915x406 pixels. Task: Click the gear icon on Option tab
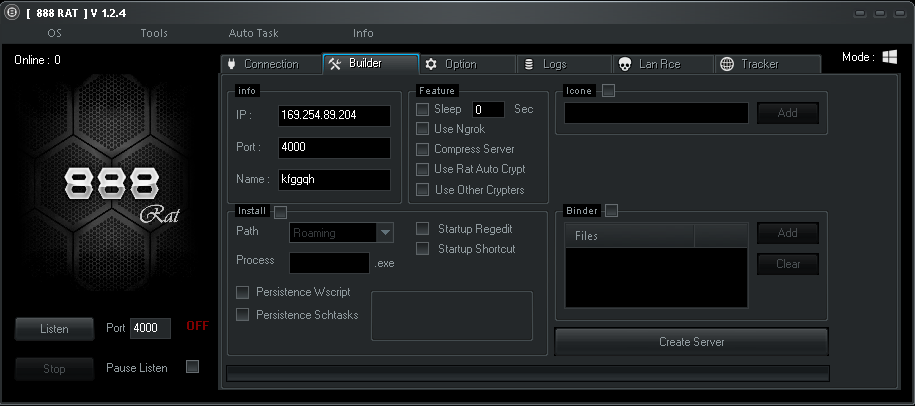(431, 64)
